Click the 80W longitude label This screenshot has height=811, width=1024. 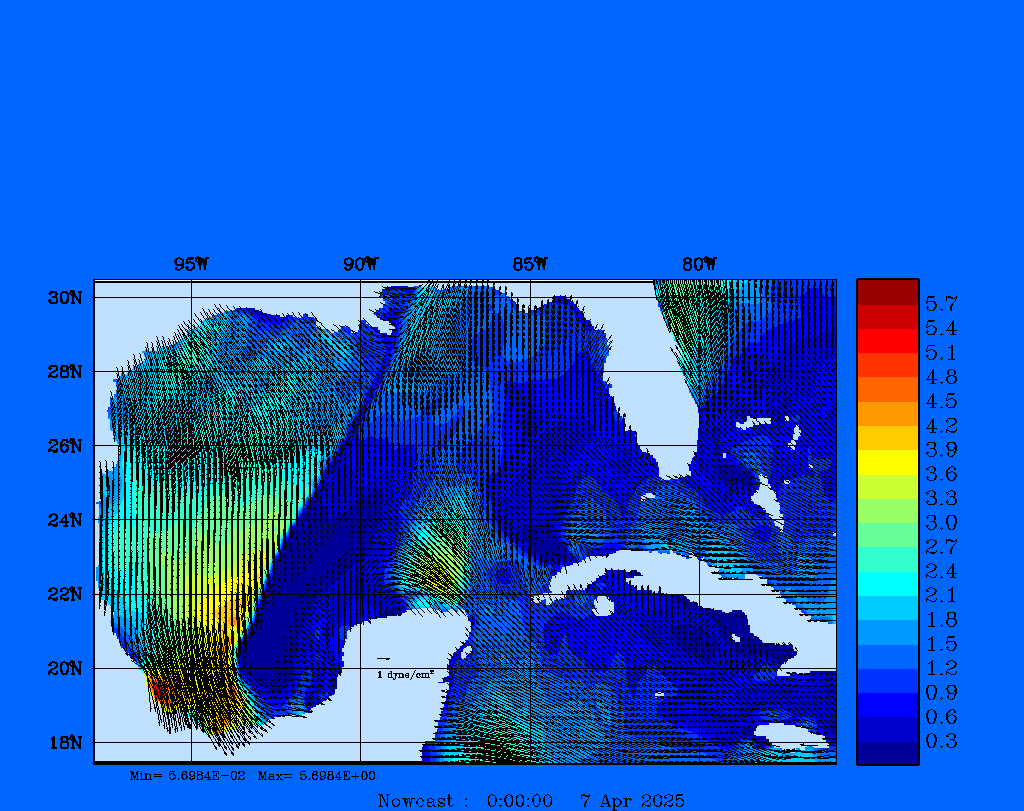pyautogui.click(x=699, y=264)
